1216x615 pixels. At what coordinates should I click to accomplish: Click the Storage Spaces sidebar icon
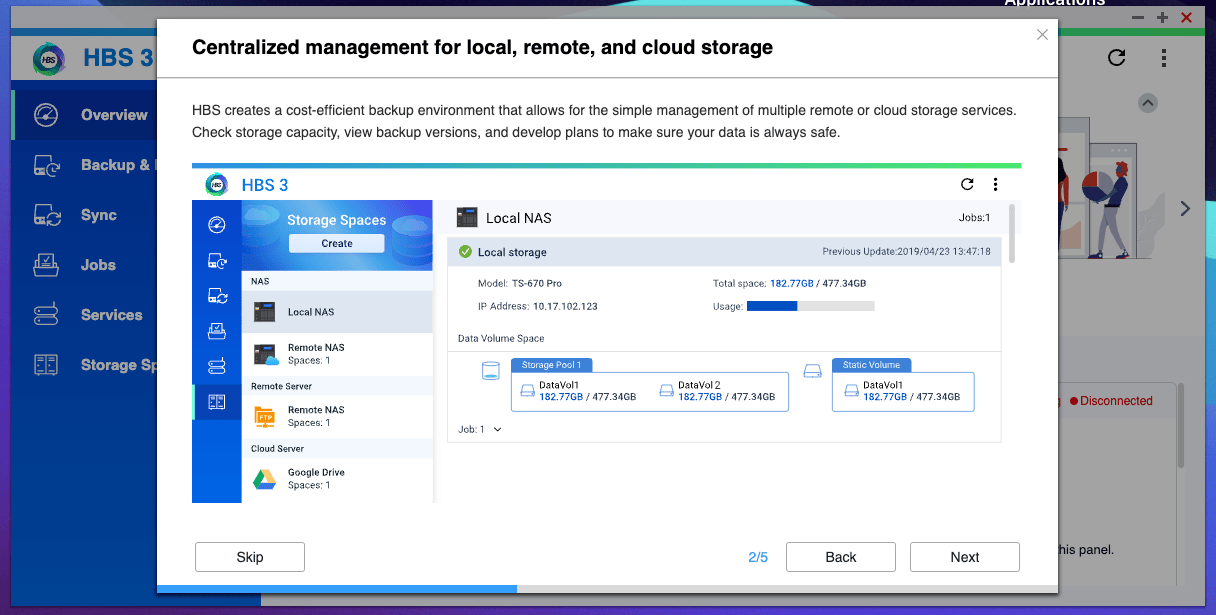(47, 365)
